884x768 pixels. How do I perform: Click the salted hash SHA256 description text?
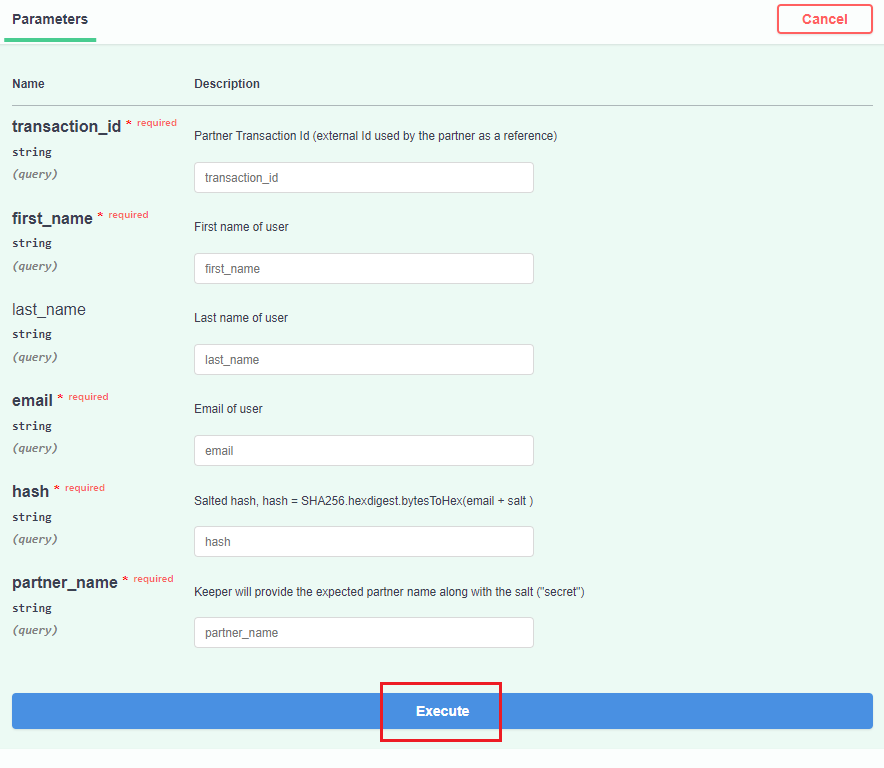click(363, 500)
